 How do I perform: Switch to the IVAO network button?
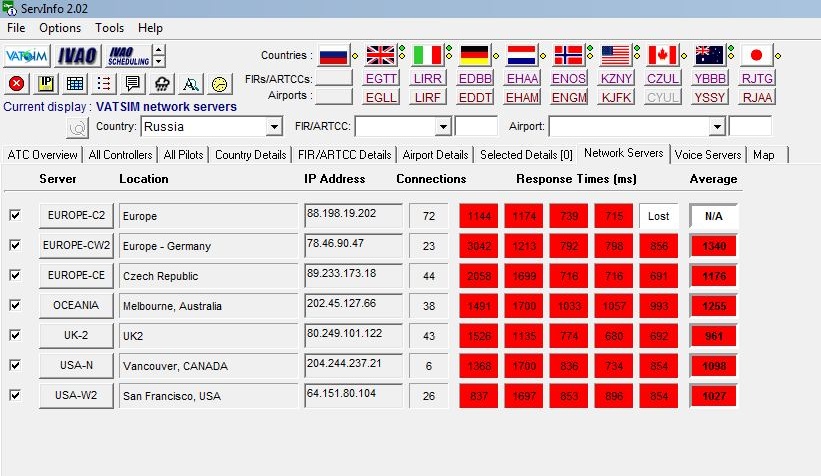[x=77, y=55]
